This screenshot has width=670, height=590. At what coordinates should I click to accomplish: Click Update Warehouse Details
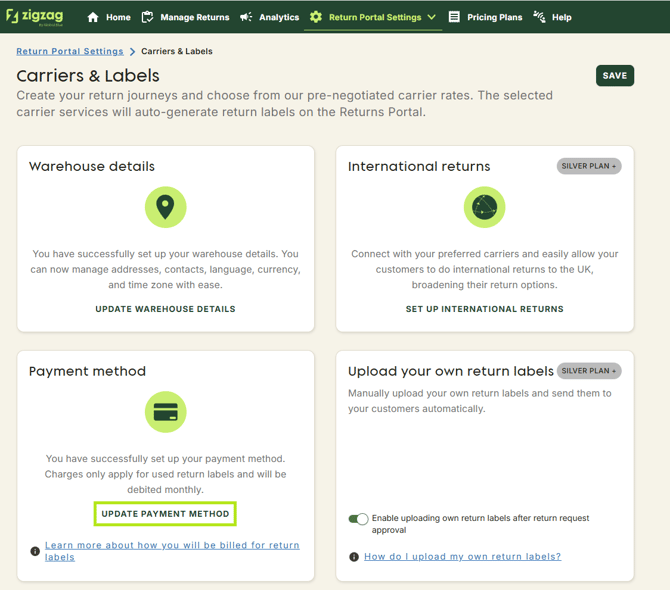(x=165, y=309)
